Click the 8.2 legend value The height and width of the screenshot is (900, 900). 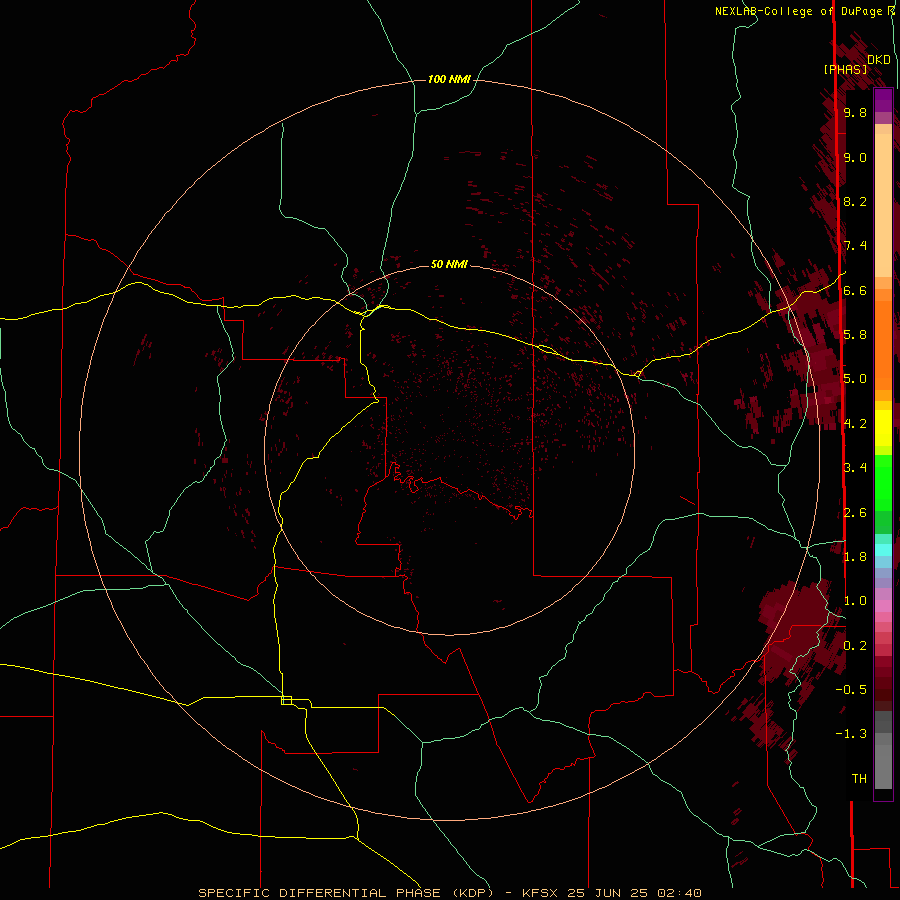855,201
